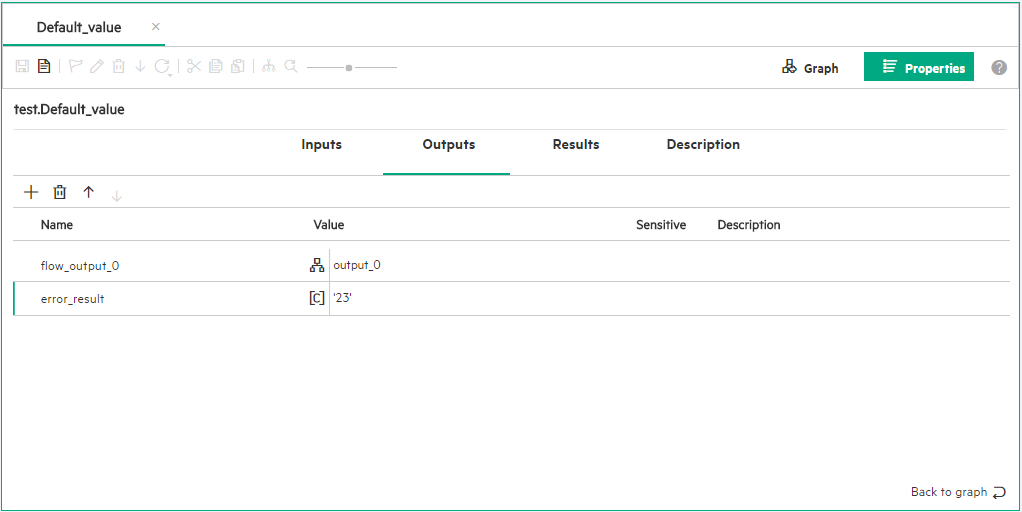
Task: Select the flow_output_0 row name
Action: click(x=80, y=265)
